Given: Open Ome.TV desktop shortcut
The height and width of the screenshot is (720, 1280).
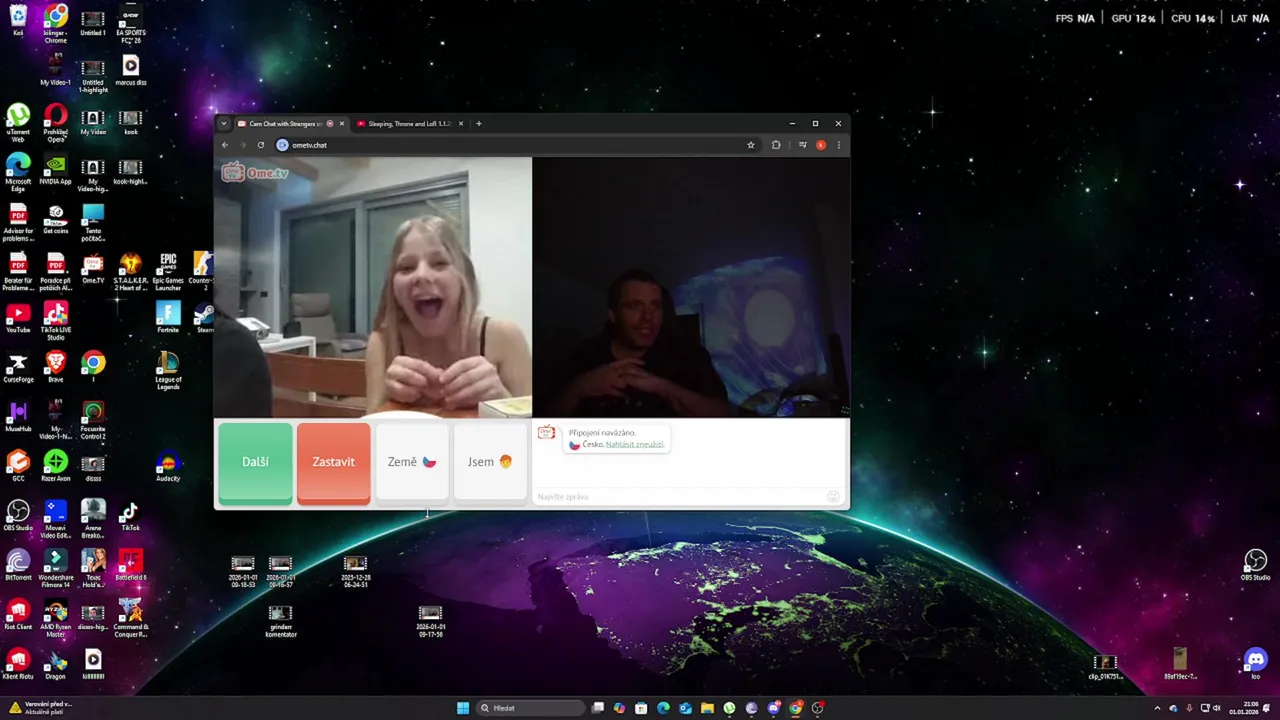Looking at the screenshot, I should point(93,269).
